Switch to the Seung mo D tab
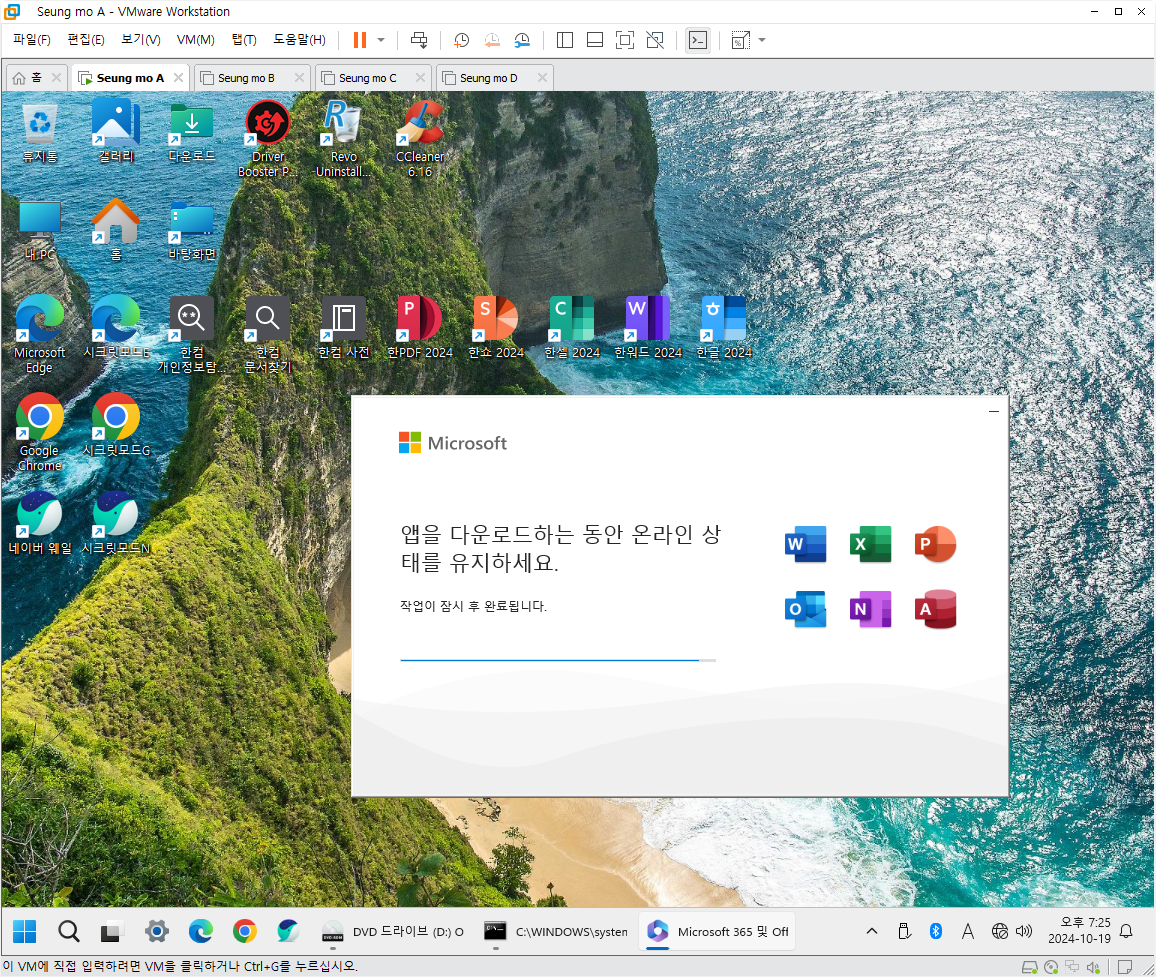 (488, 77)
